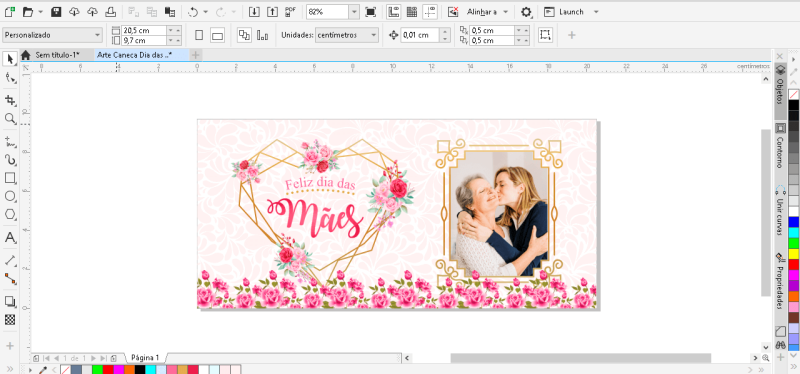Toggle snap off icon

click(453, 12)
